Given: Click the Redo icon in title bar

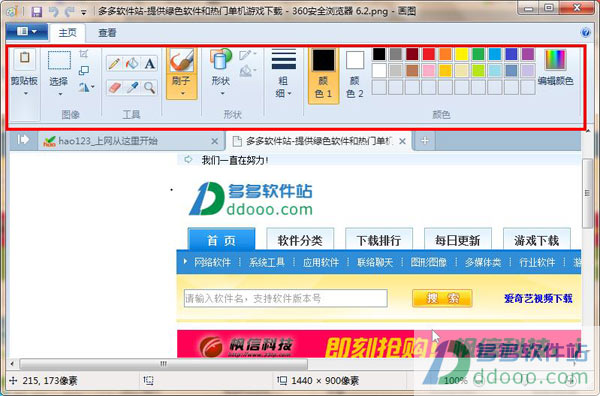Looking at the screenshot, I should click(70, 11).
